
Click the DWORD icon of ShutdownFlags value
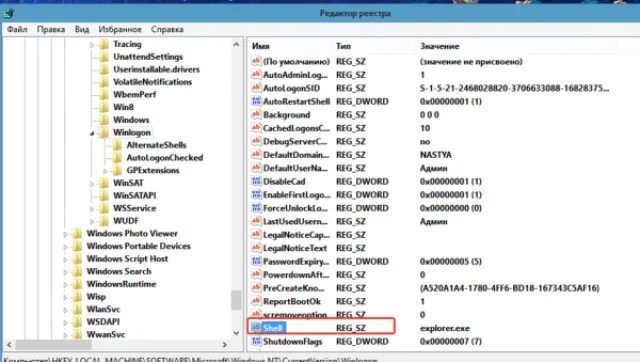(256, 341)
